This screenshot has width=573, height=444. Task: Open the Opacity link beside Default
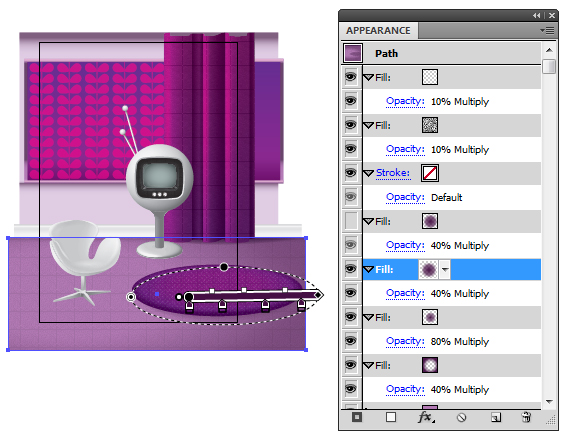point(405,197)
